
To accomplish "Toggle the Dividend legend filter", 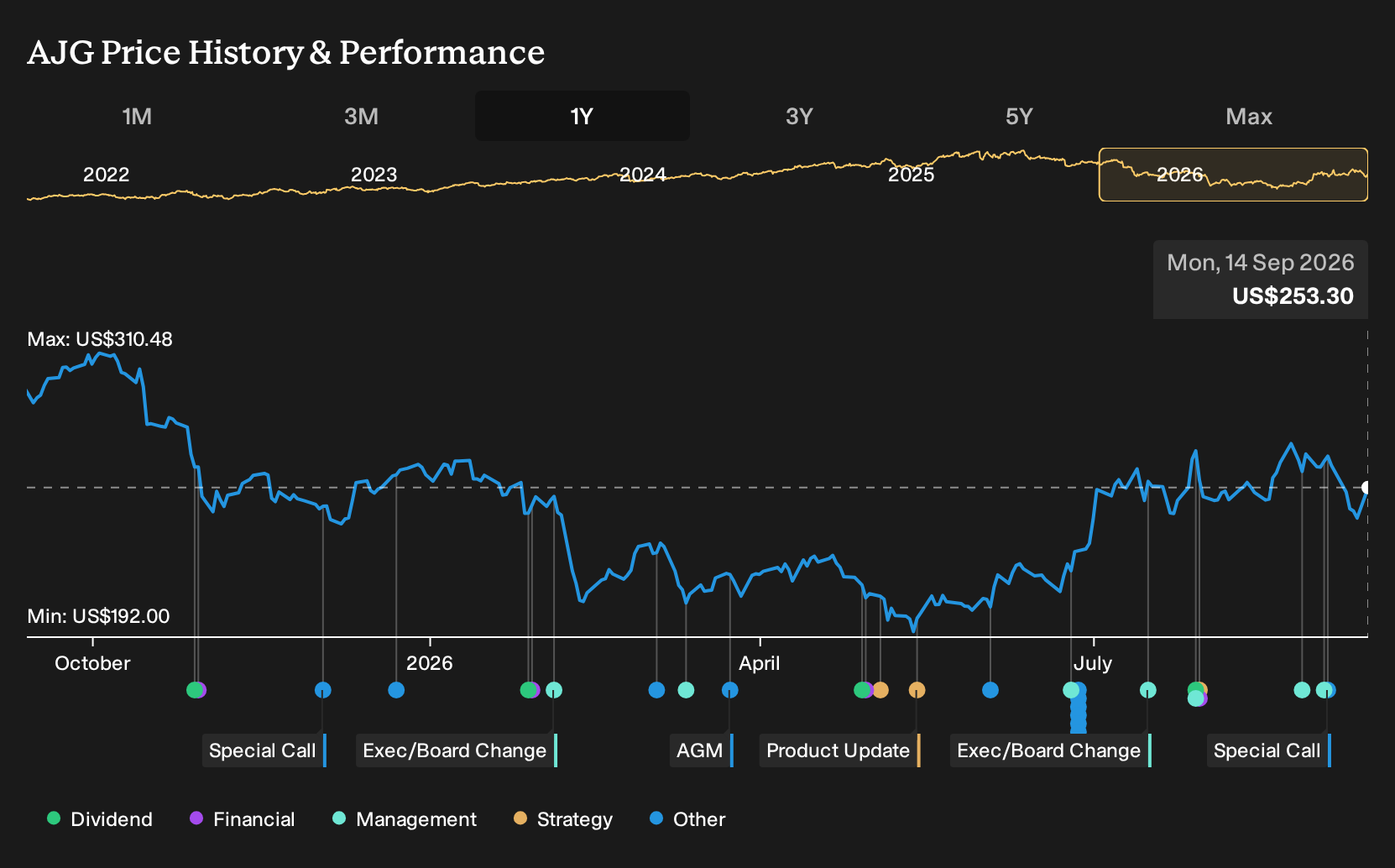I will point(99,819).
